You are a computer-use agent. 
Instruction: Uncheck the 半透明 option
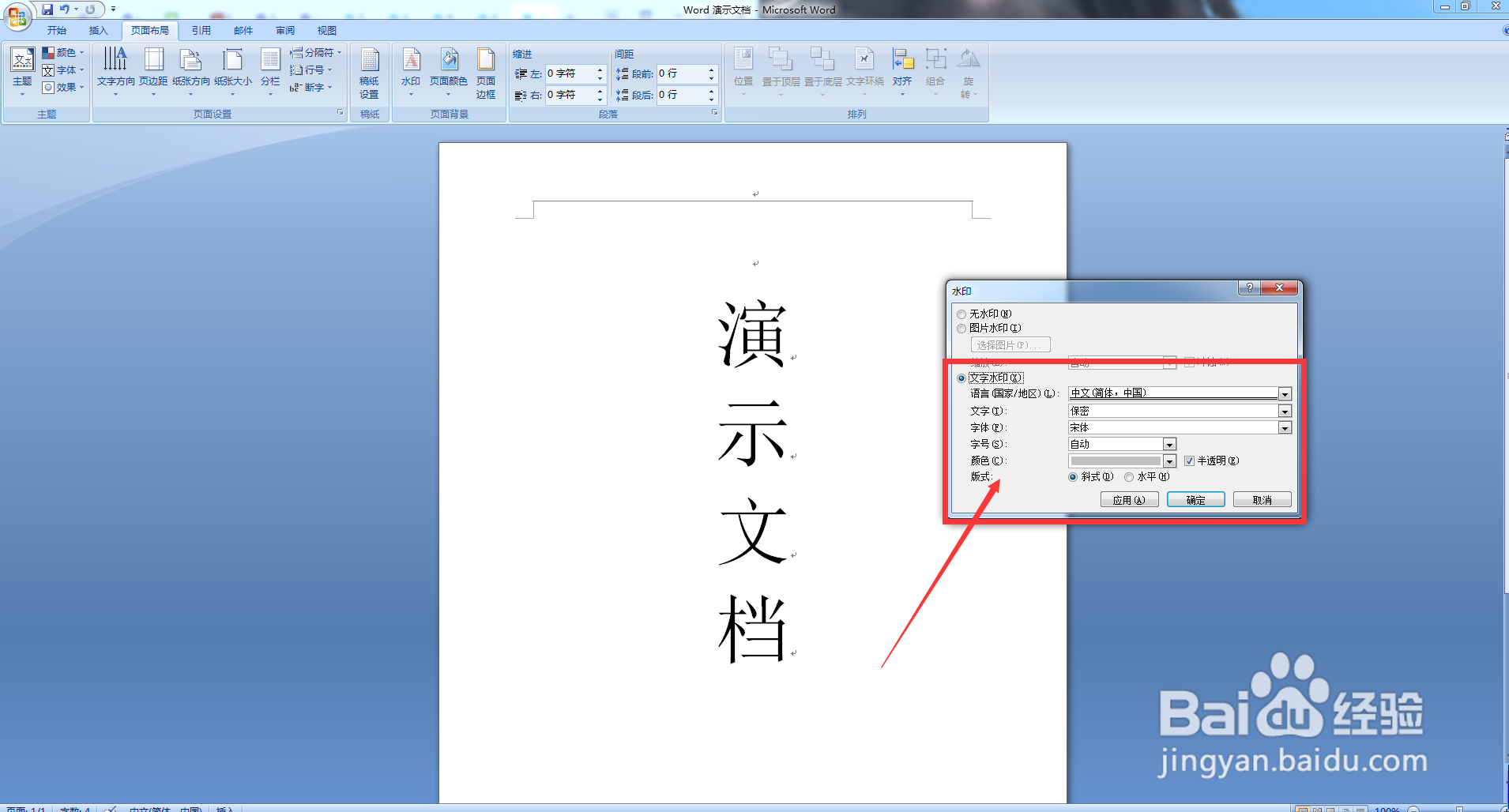pyautogui.click(x=1190, y=461)
